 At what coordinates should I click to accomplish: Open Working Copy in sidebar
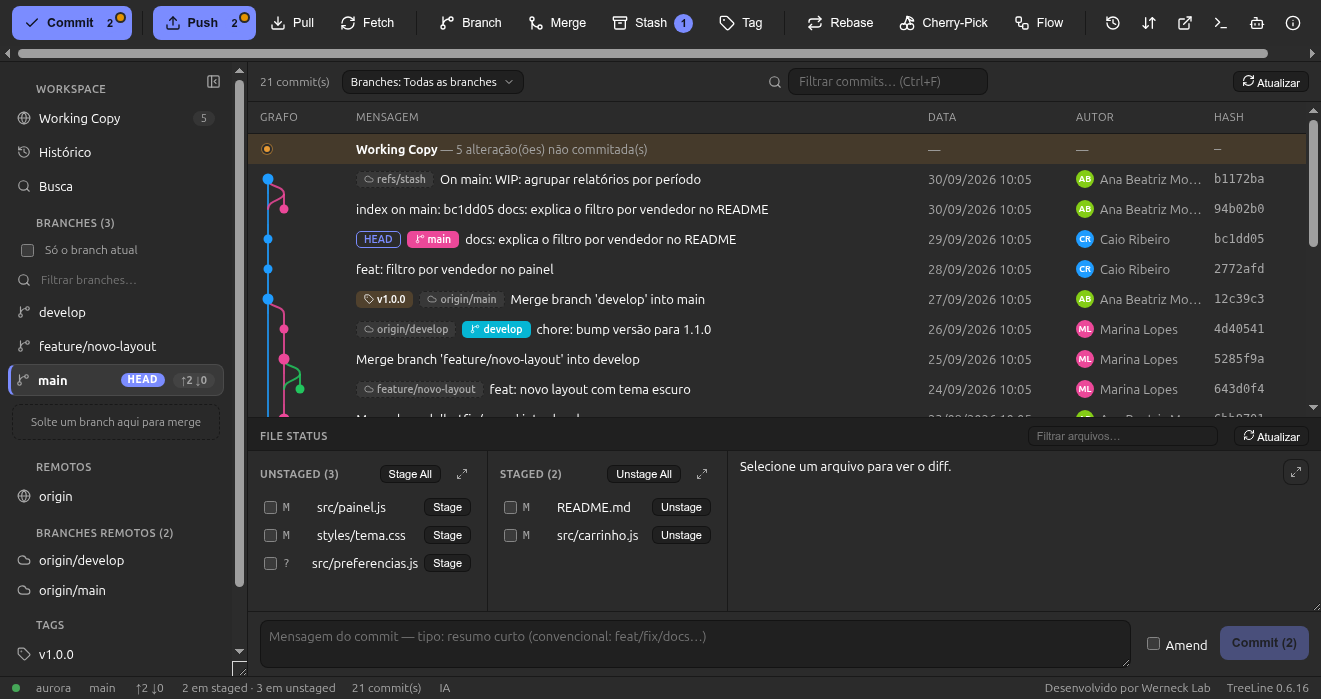click(x=116, y=118)
